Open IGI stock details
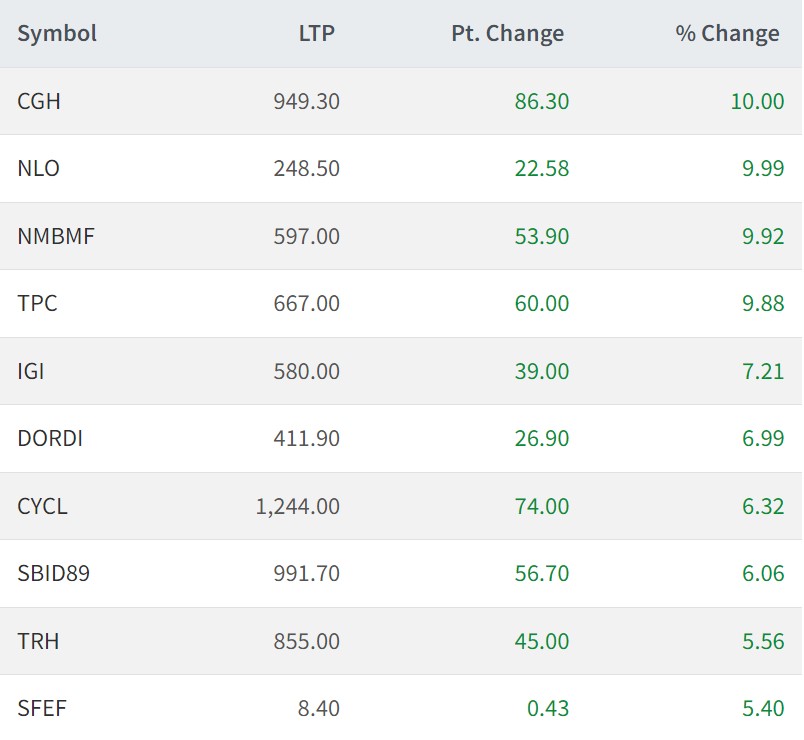Screen dimensions: 804x740 tap(31, 371)
